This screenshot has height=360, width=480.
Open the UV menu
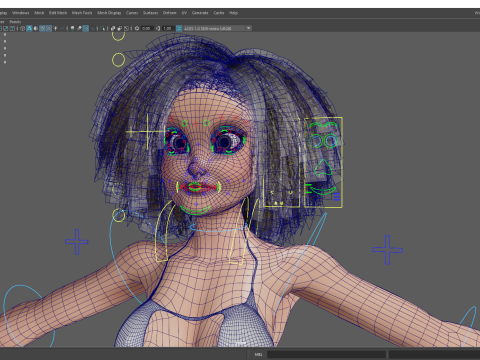[184, 13]
